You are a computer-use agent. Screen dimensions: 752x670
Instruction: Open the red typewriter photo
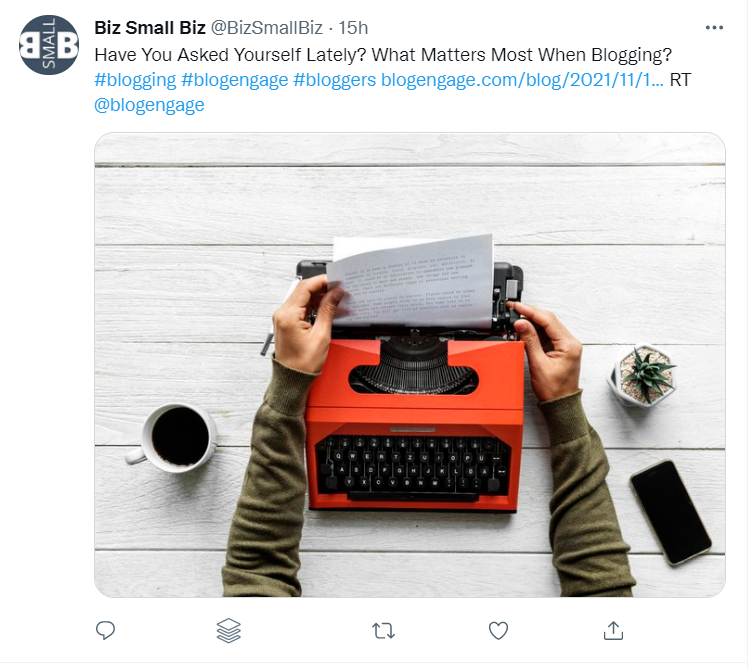tap(414, 400)
